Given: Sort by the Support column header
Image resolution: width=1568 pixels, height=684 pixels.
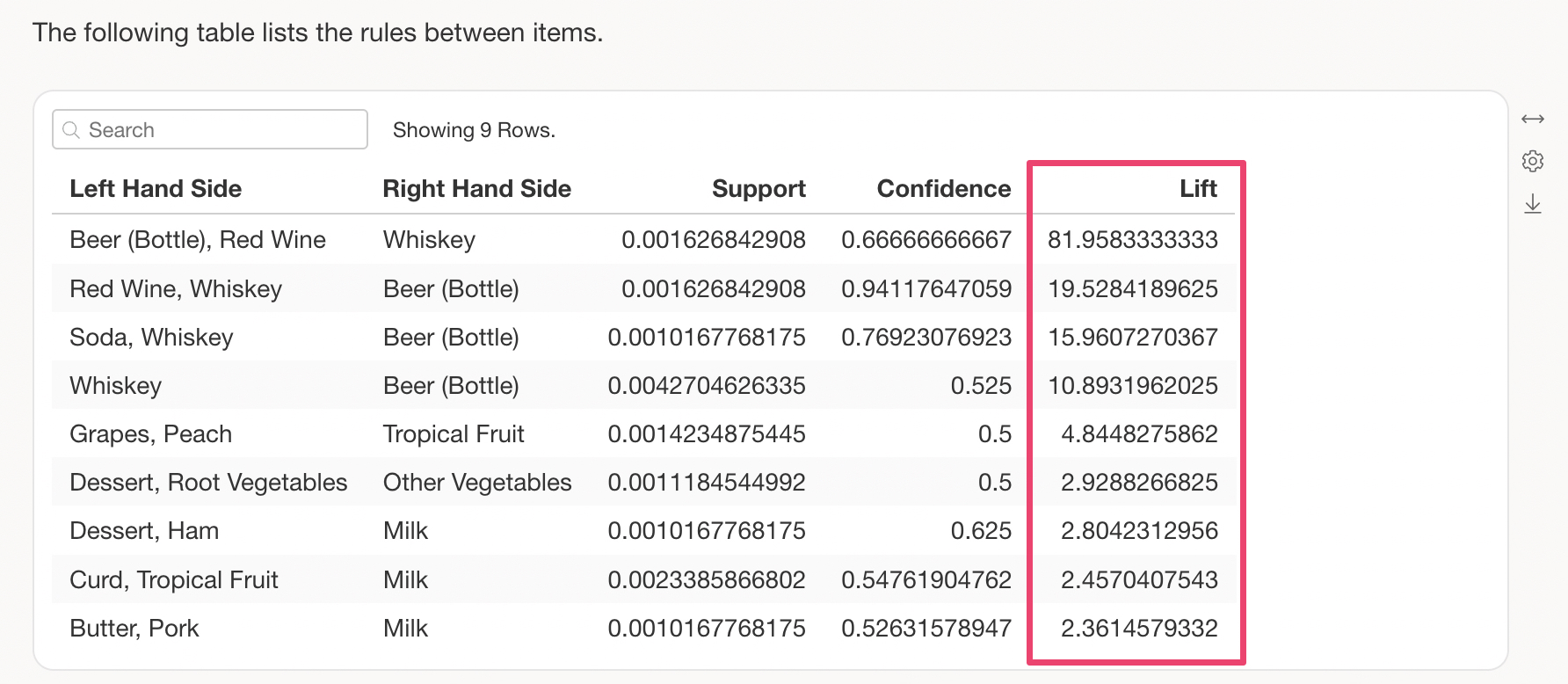Looking at the screenshot, I should pos(758,188).
